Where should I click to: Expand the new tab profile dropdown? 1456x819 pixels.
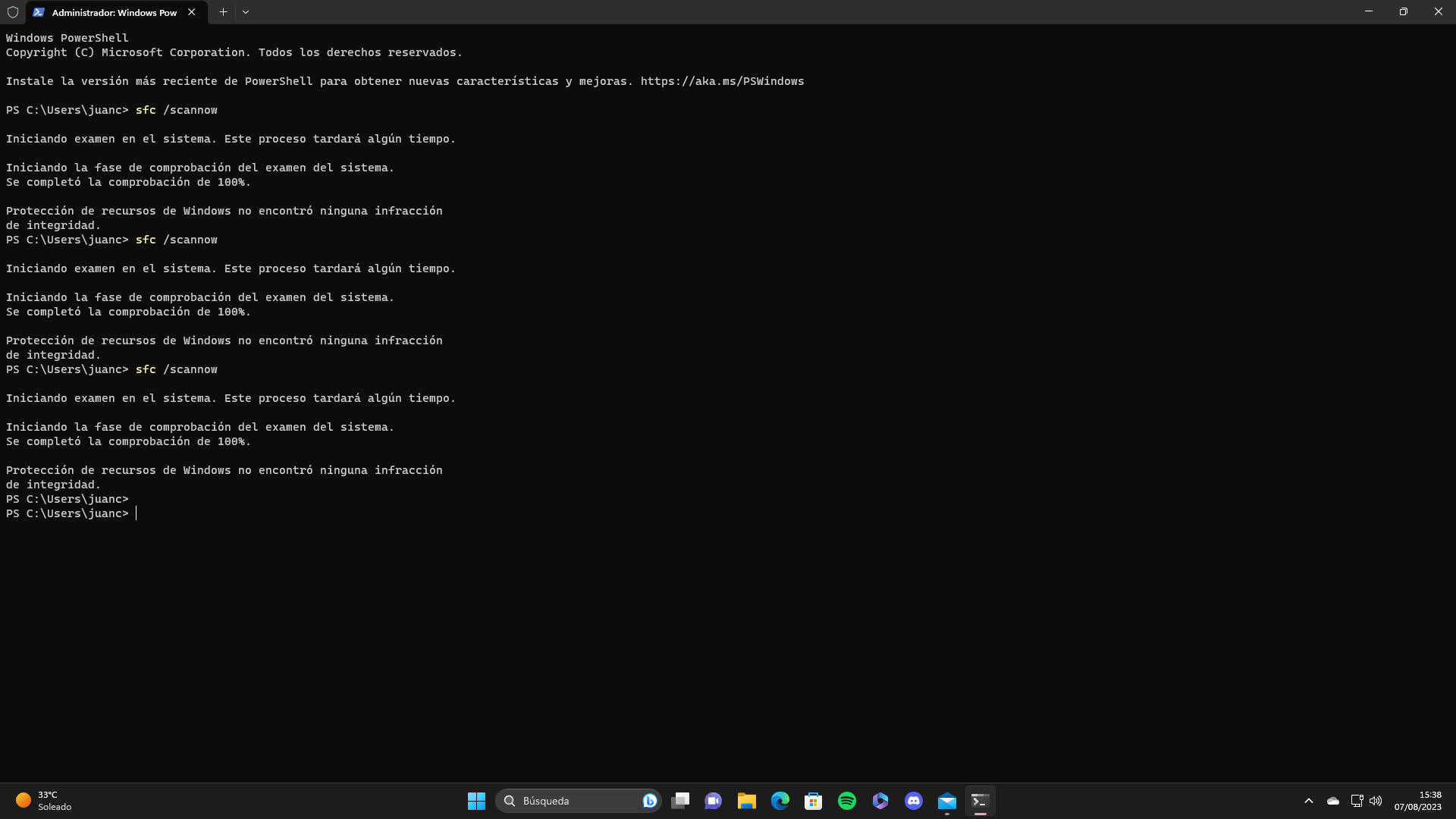(246, 12)
